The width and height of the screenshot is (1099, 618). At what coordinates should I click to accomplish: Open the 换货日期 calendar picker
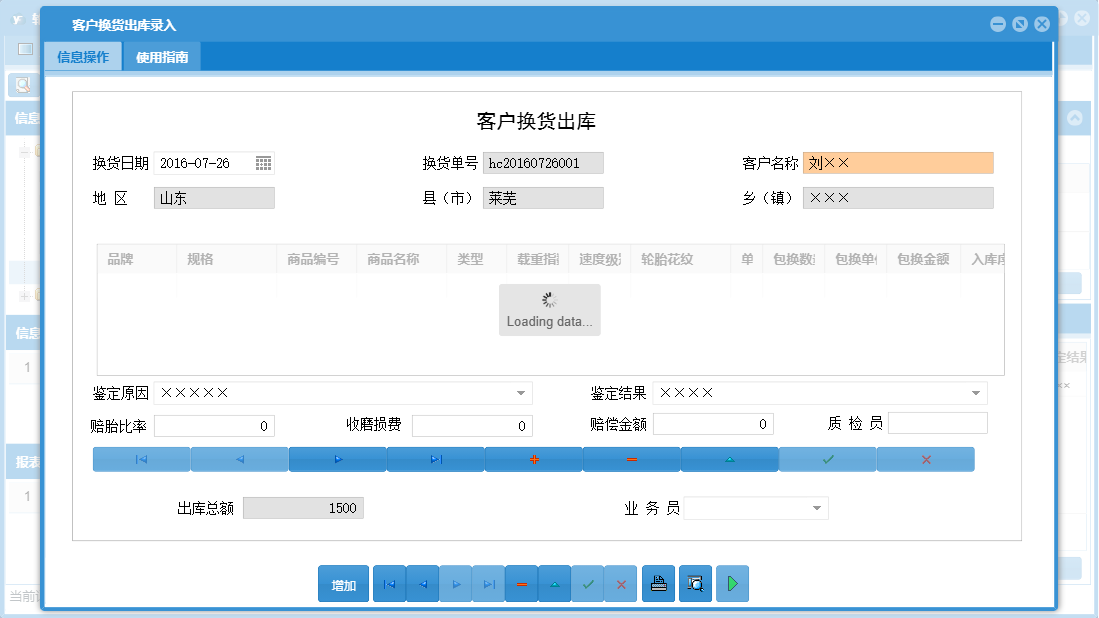pos(264,162)
